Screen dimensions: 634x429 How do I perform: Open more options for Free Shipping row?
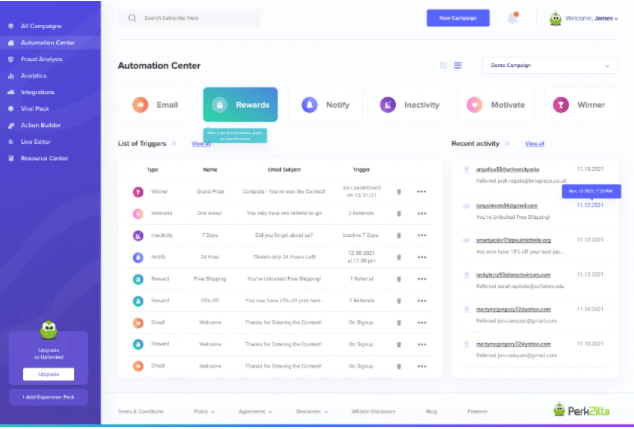coord(421,279)
